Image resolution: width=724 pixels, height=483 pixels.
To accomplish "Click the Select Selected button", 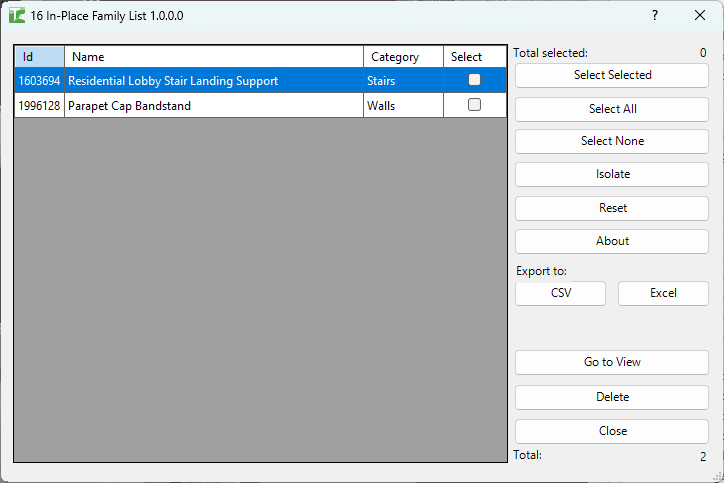I will (612, 75).
